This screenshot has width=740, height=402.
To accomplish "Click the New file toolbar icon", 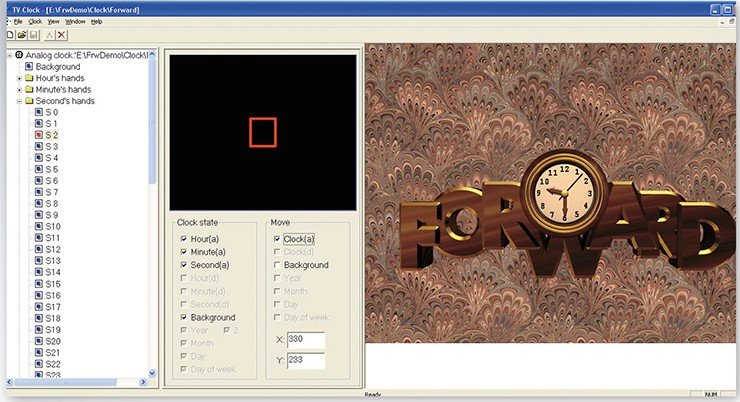I will click(10, 35).
